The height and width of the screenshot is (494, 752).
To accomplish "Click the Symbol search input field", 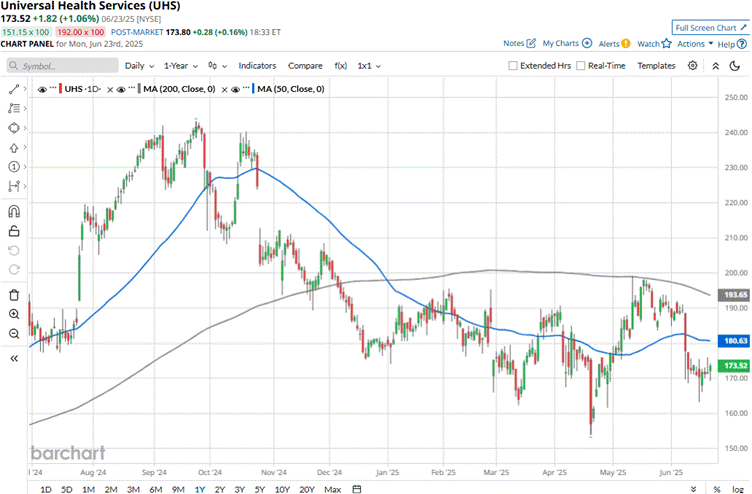I will click(x=62, y=66).
